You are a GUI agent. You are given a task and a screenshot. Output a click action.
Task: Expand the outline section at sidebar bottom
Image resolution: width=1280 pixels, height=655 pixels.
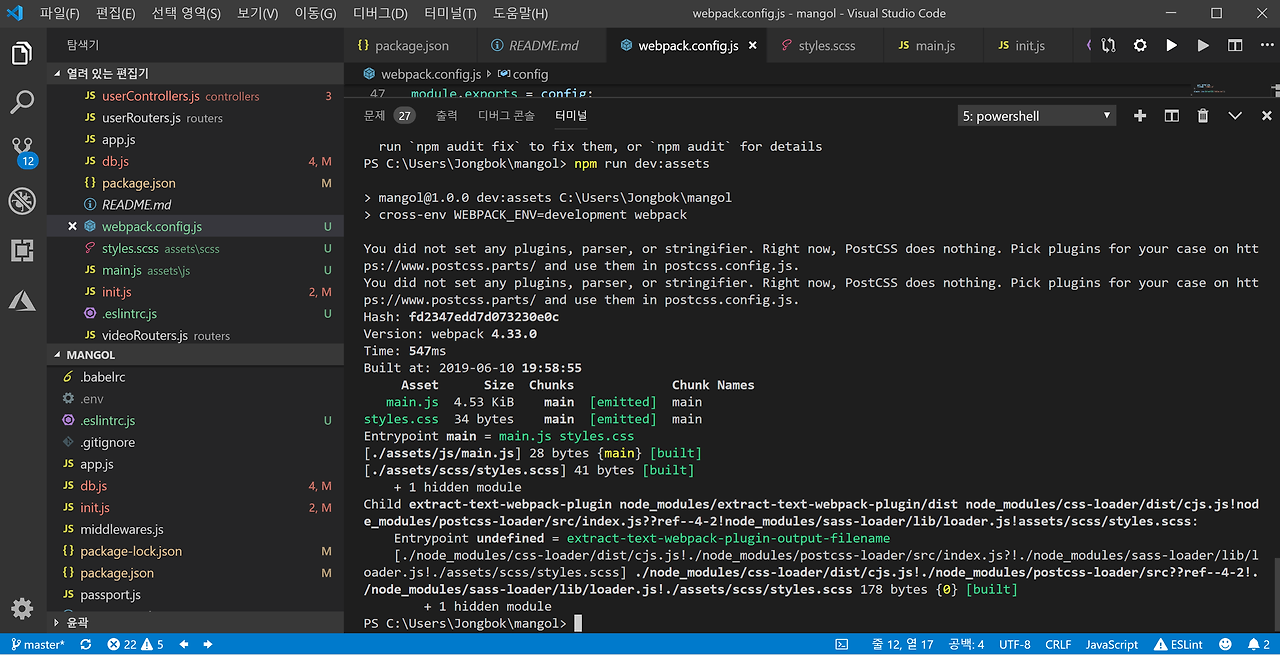(x=195, y=622)
